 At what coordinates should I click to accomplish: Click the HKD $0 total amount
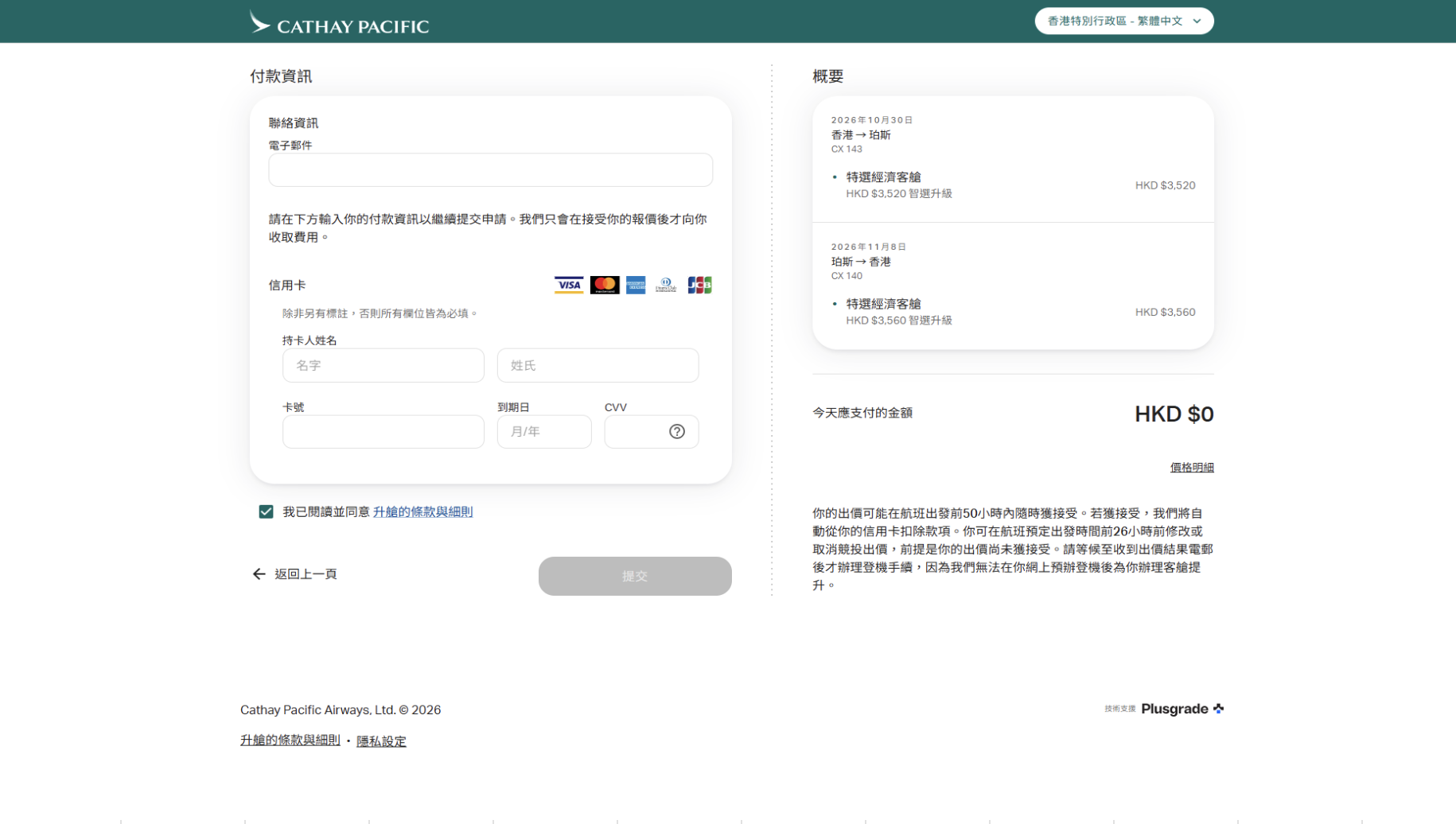click(1174, 414)
